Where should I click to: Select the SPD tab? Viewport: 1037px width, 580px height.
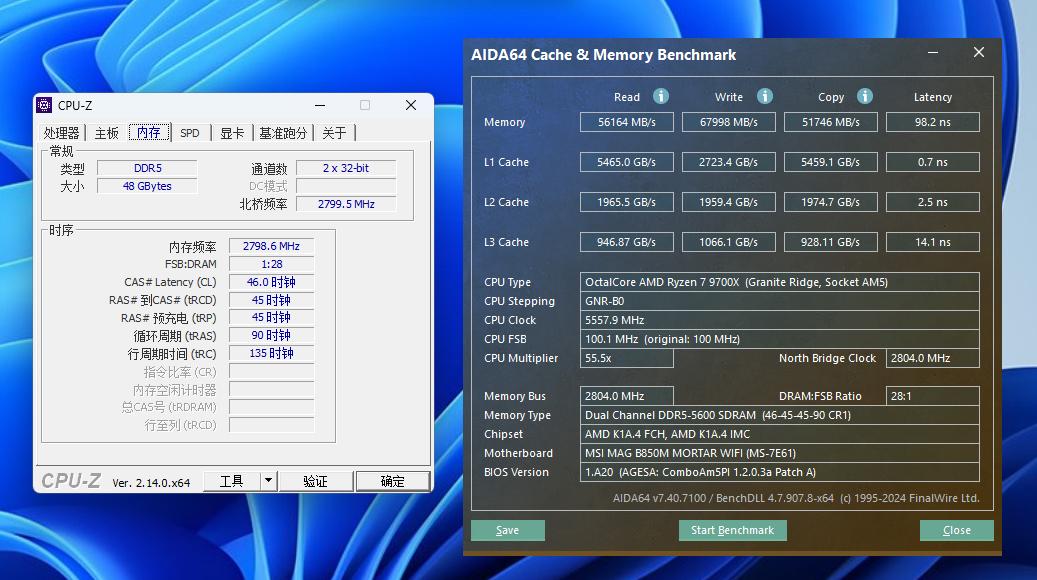tap(189, 133)
